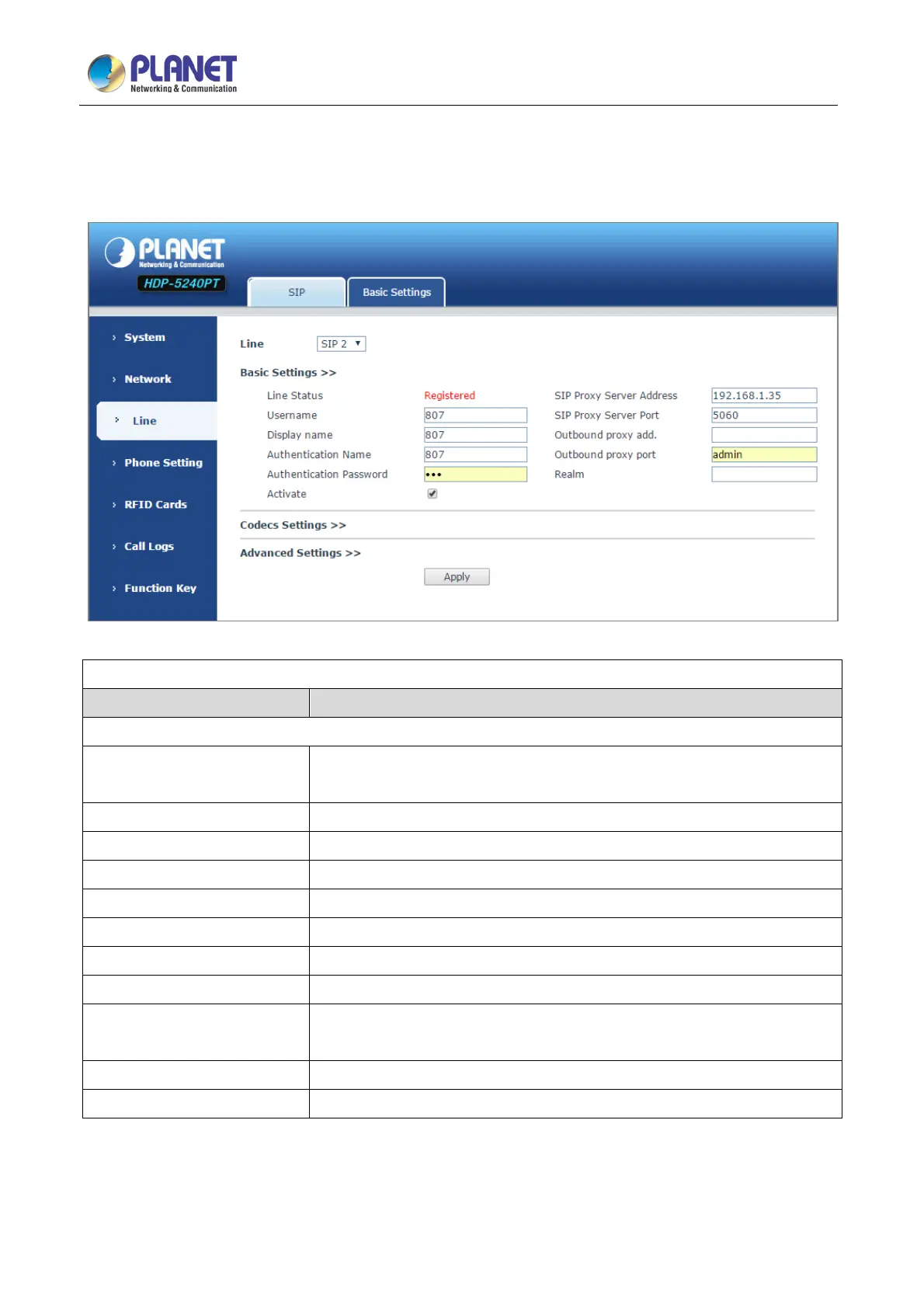Click the red Registered status text
The height and width of the screenshot is (1308, 924).
tap(450, 395)
